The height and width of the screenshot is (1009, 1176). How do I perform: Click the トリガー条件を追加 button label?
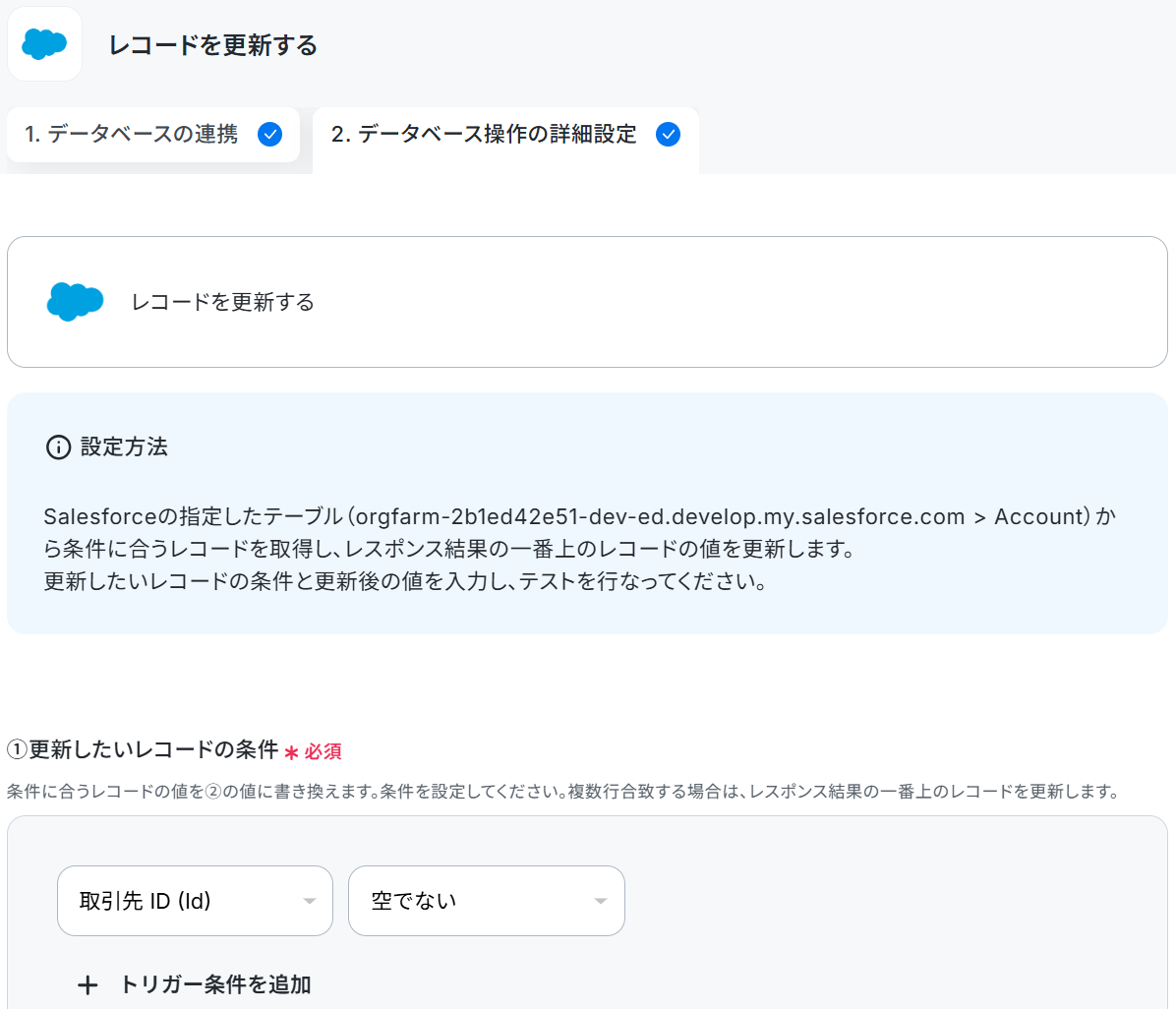coord(216,984)
